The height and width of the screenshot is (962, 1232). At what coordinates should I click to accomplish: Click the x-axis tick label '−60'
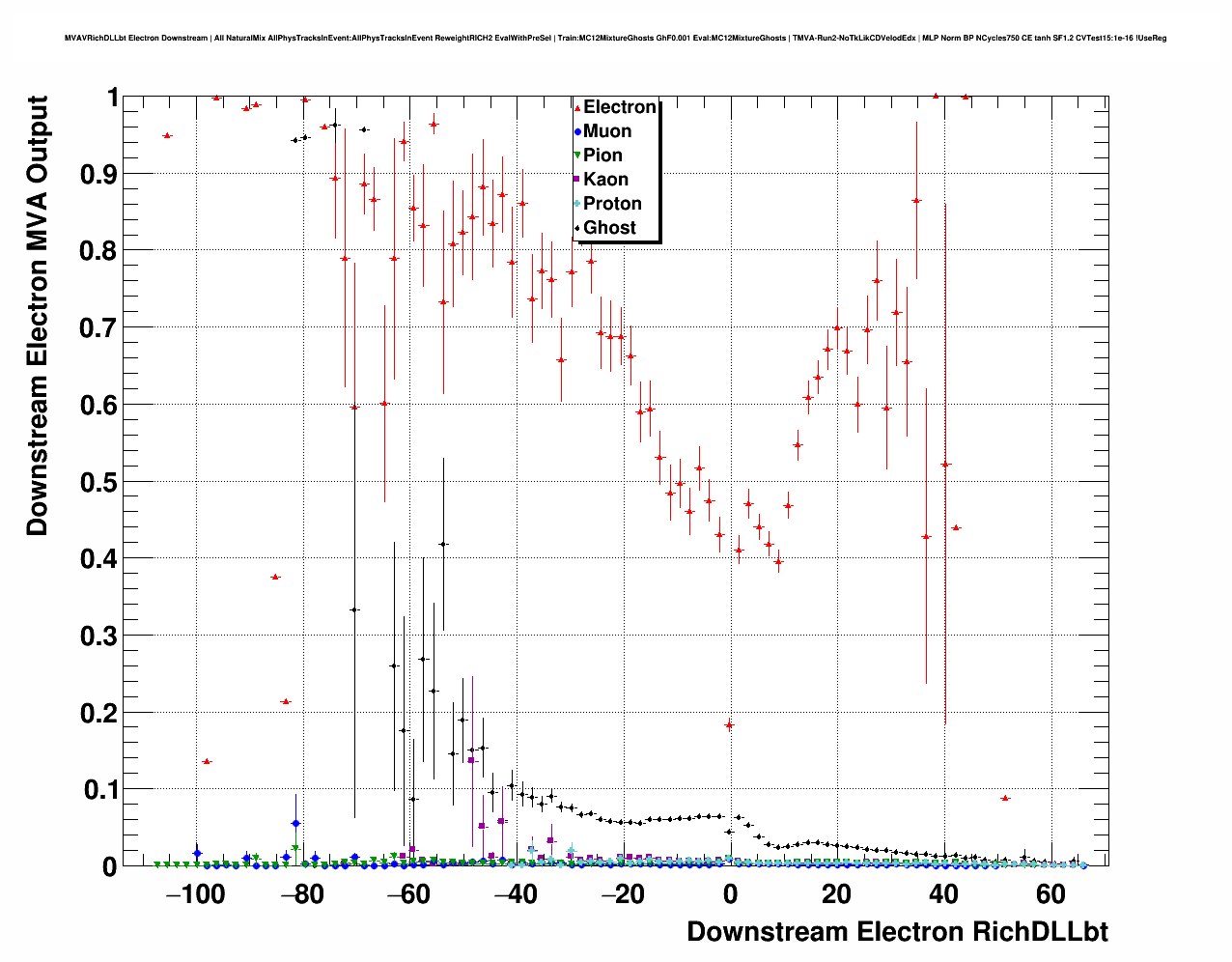408,894
